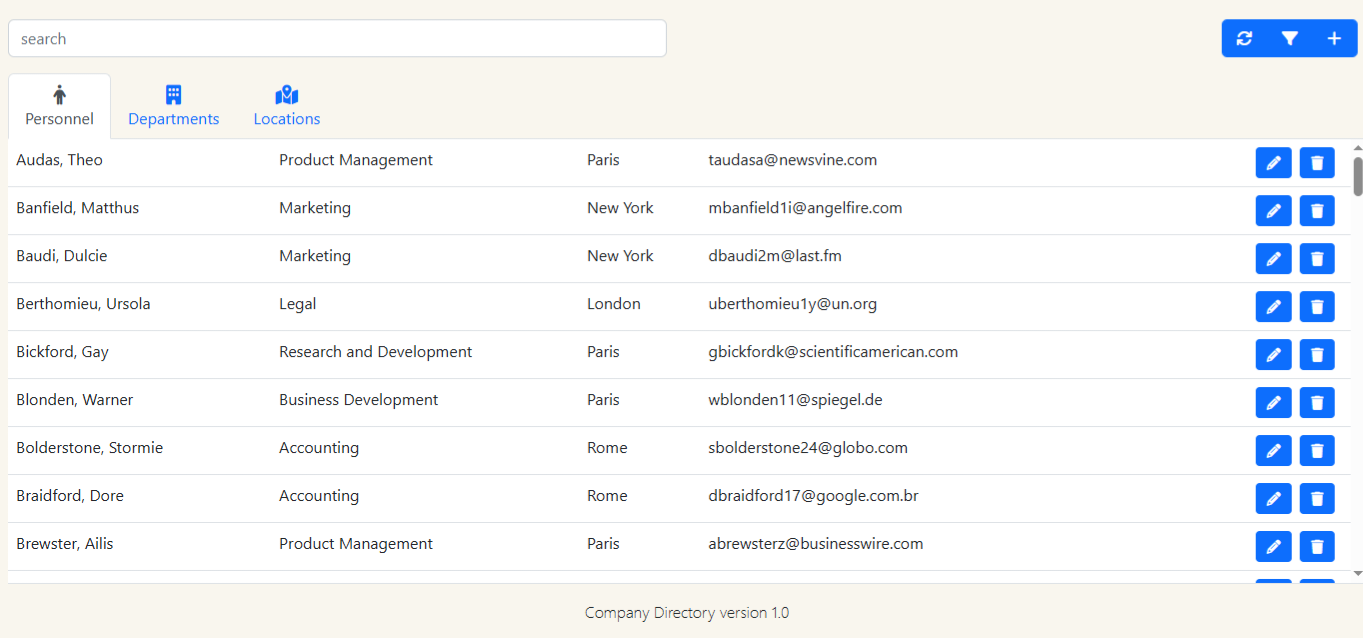1363x638 pixels.
Task: Delete Dulcie Baudi's record
Action: 1317,258
